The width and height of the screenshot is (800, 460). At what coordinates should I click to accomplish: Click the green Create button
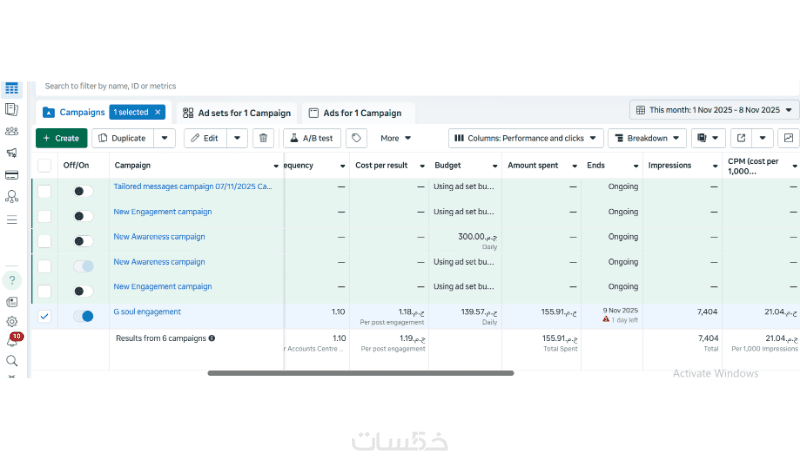coord(61,138)
